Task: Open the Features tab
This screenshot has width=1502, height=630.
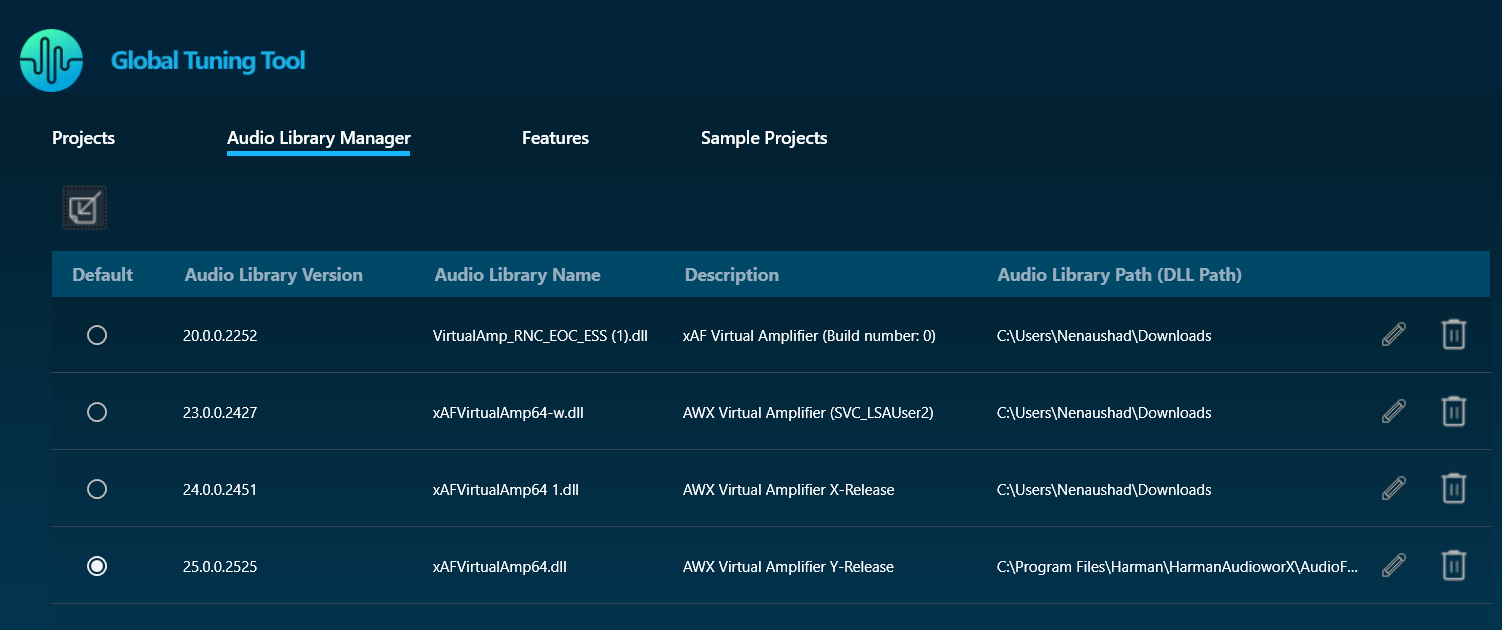Action: coord(555,138)
